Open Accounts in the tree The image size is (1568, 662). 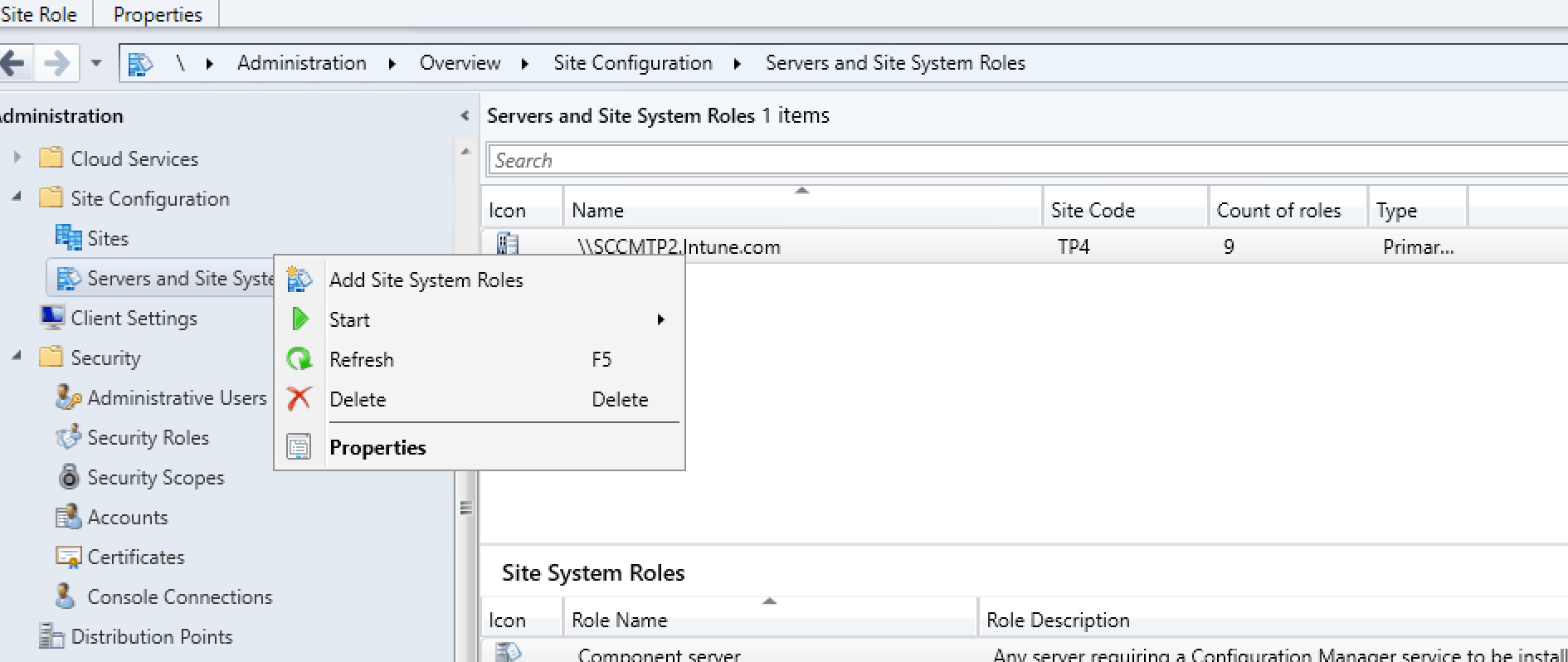(x=128, y=518)
